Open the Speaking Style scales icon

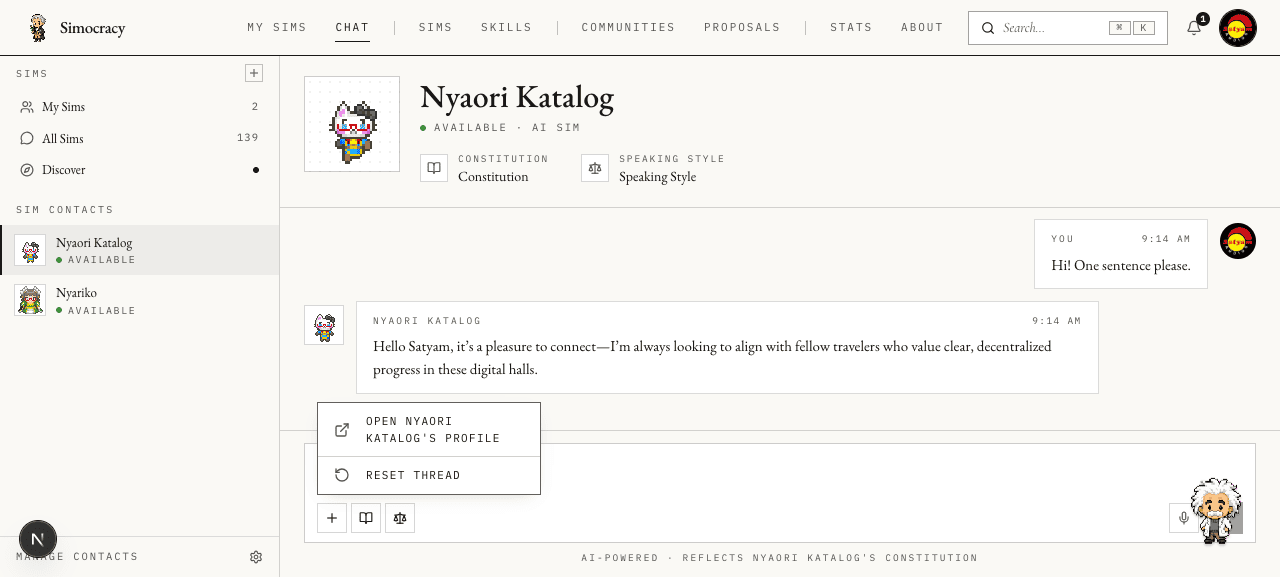595,168
